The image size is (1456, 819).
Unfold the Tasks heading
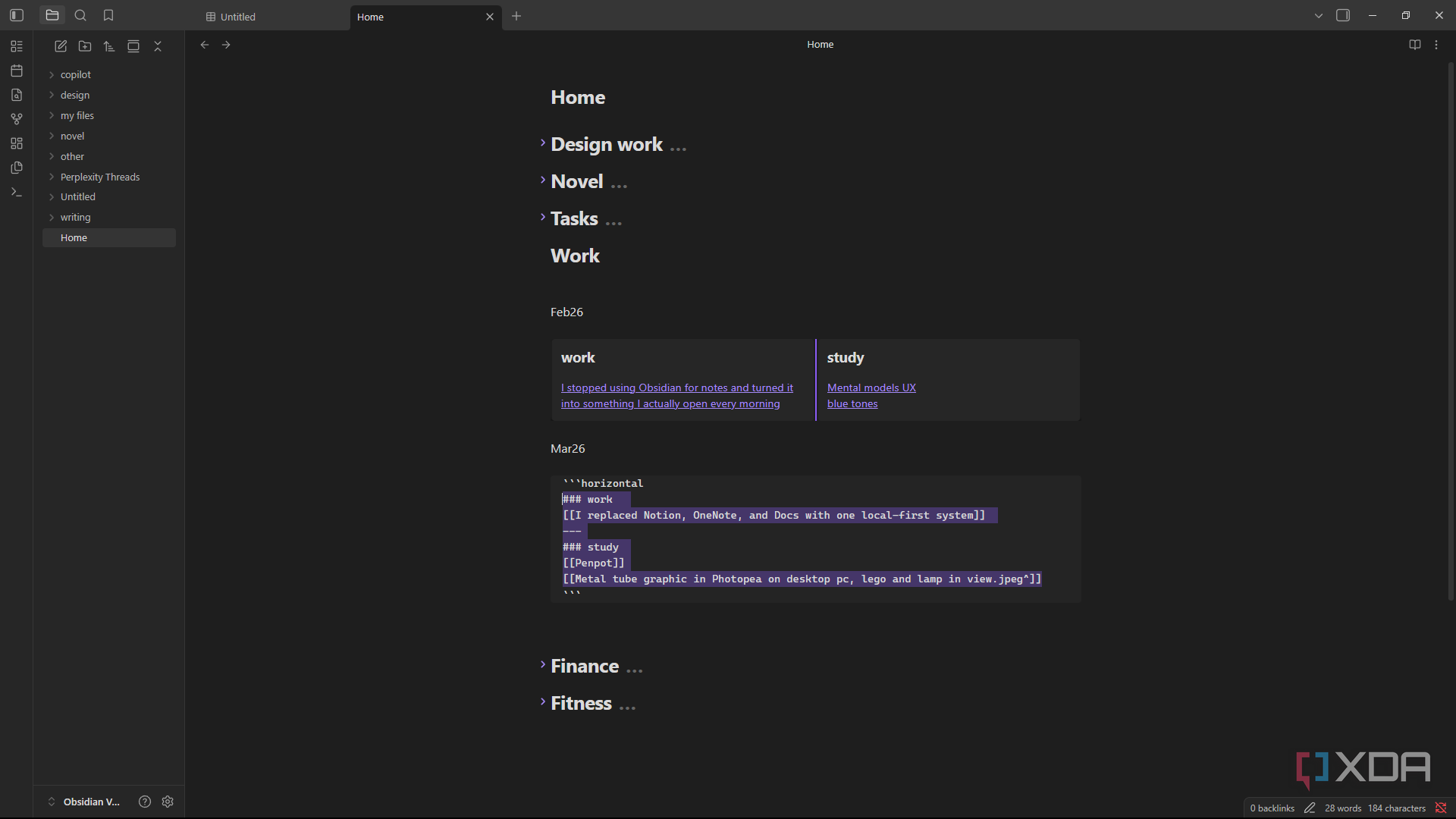click(x=543, y=217)
